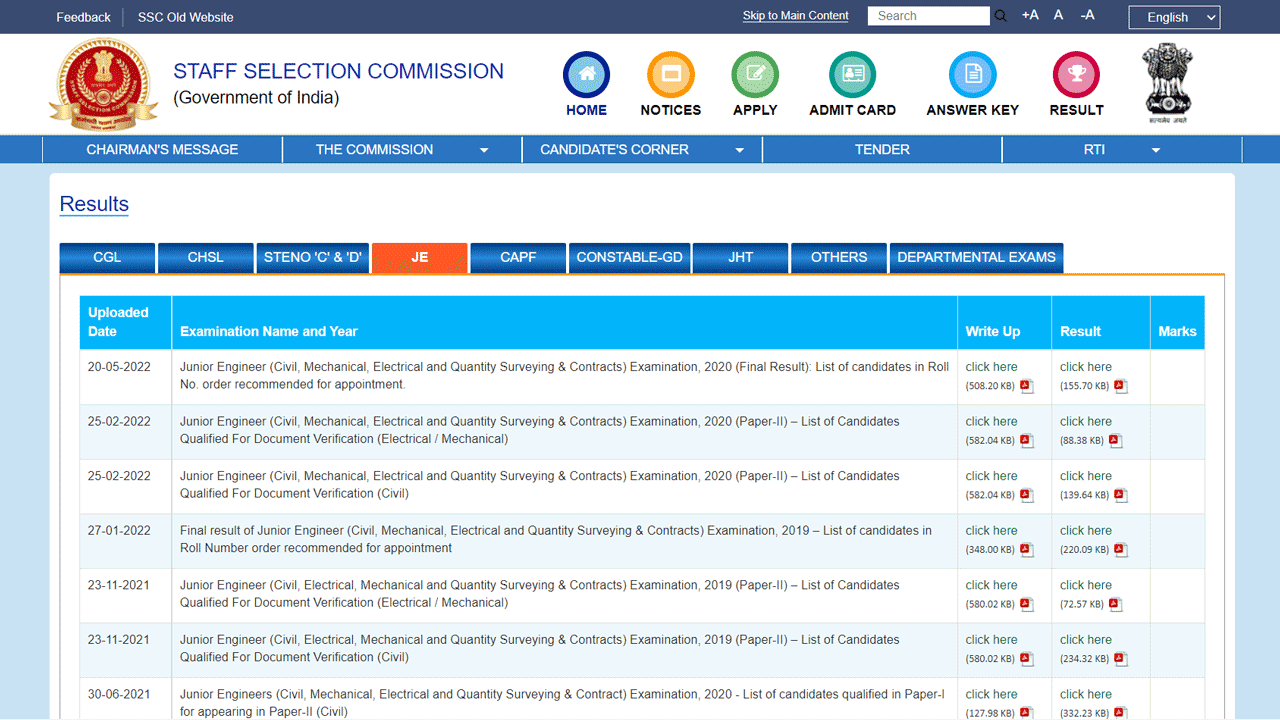Image resolution: width=1280 pixels, height=720 pixels.
Task: Click in the Search input field
Action: 928,16
